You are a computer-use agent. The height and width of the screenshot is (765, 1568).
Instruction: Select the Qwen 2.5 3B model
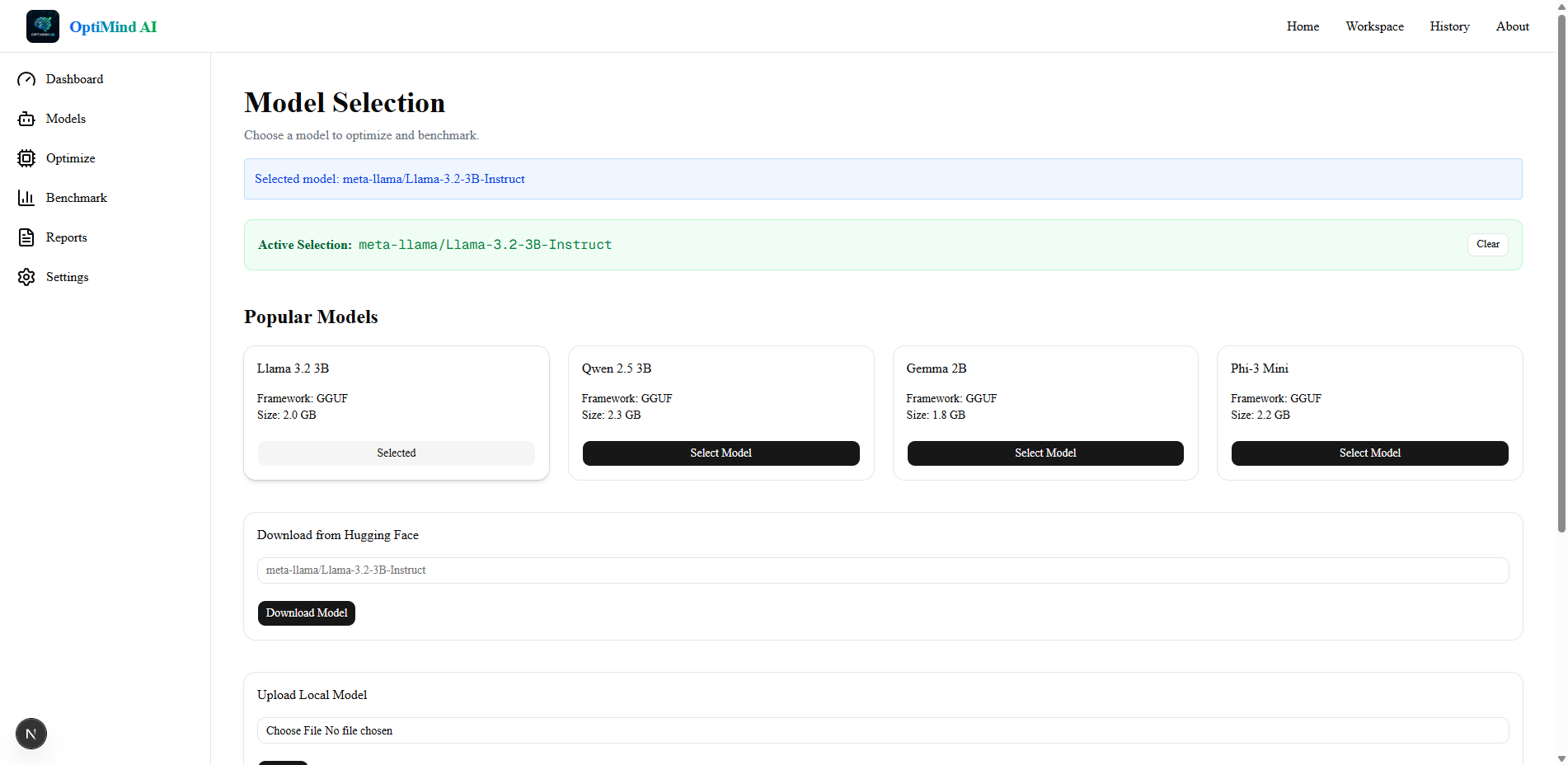(x=721, y=453)
